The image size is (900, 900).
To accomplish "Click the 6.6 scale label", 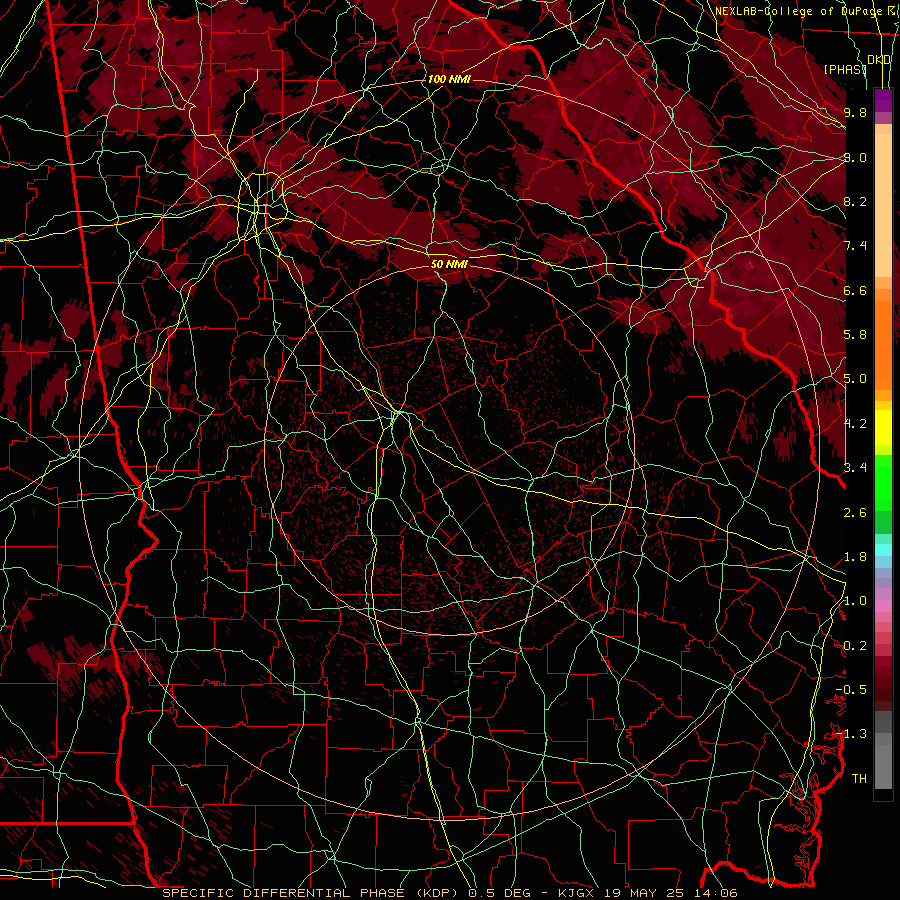I will pos(855,290).
